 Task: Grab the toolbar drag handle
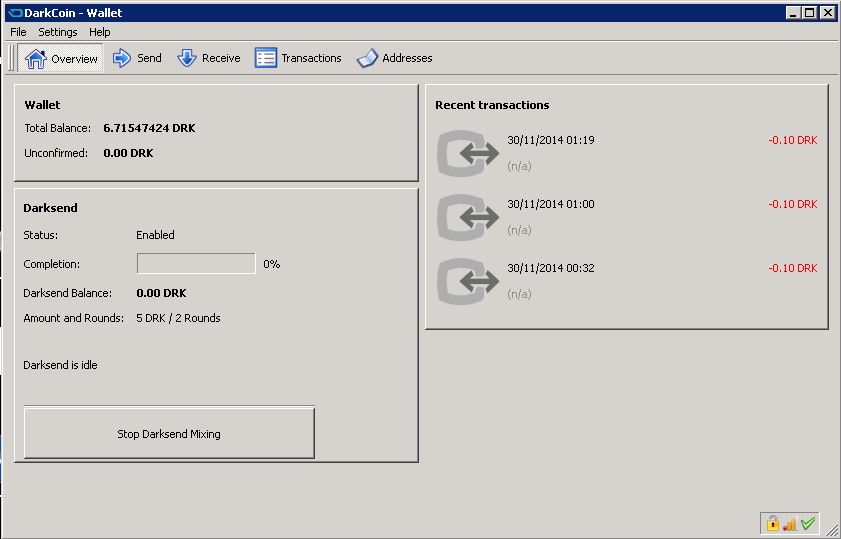point(11,58)
